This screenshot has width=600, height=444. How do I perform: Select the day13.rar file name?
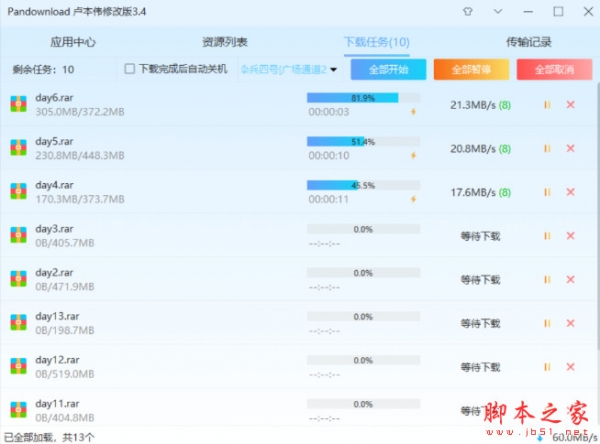point(57,317)
